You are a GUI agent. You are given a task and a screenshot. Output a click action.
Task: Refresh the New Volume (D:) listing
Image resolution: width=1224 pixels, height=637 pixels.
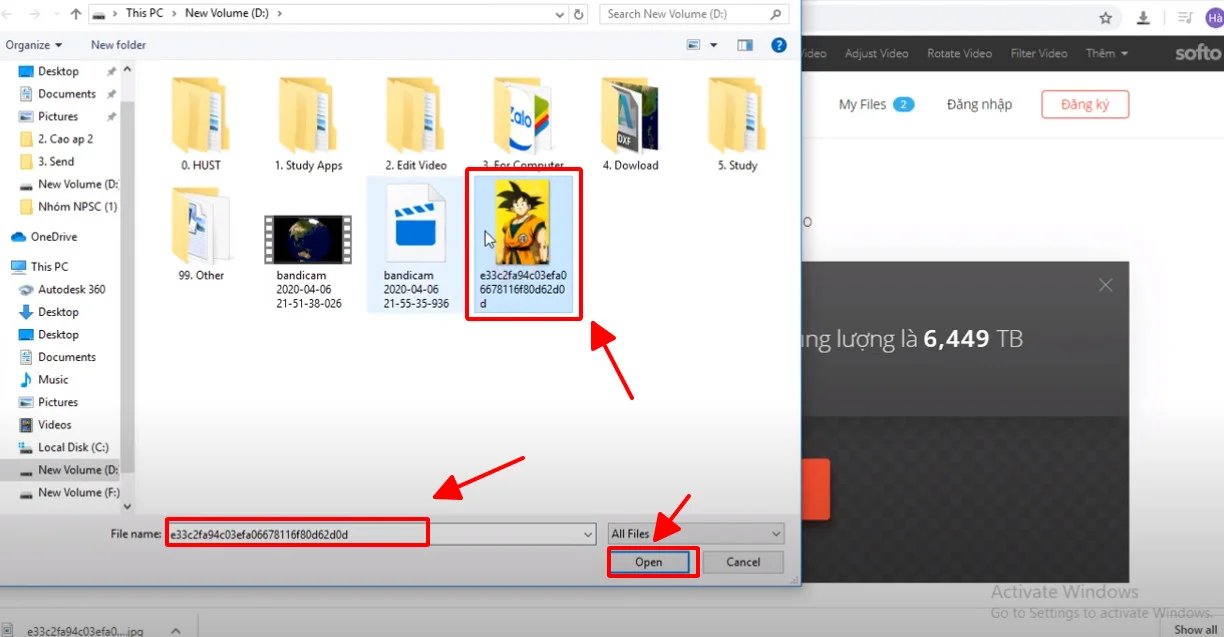tap(581, 14)
